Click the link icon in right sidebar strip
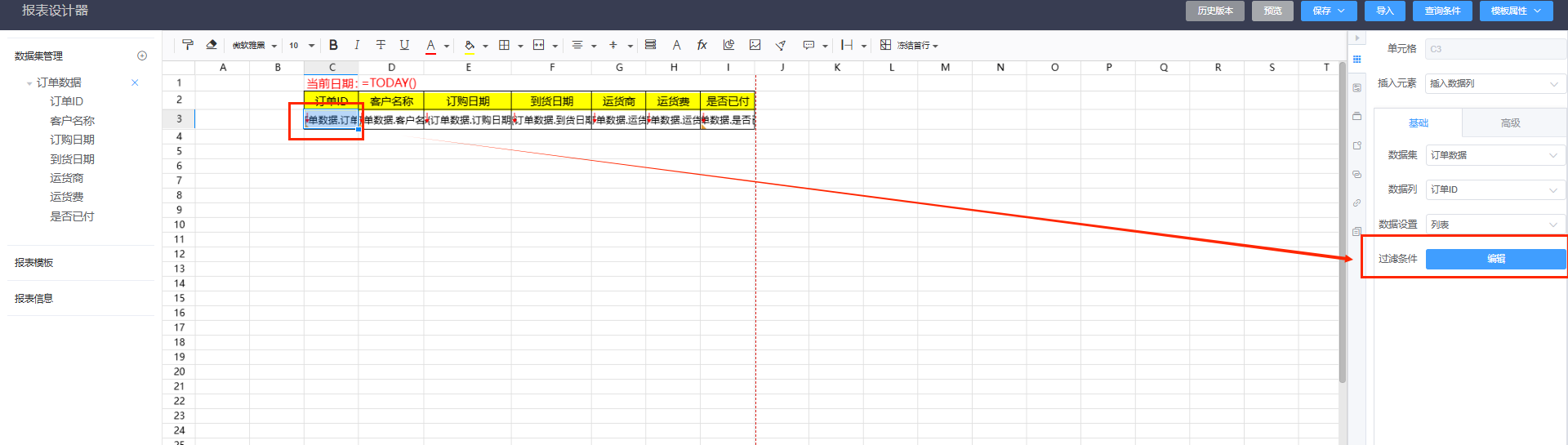 coord(1356,202)
